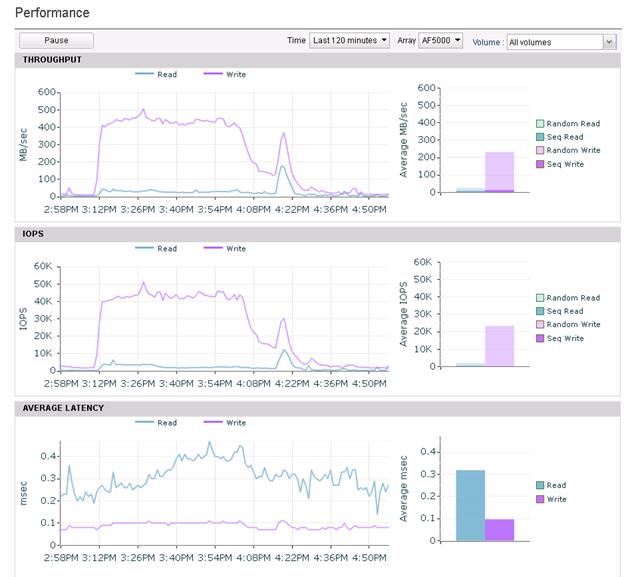Click the 60K label on IOPS line chart axis
Screen dimensions: 626x577
[x=43, y=266]
